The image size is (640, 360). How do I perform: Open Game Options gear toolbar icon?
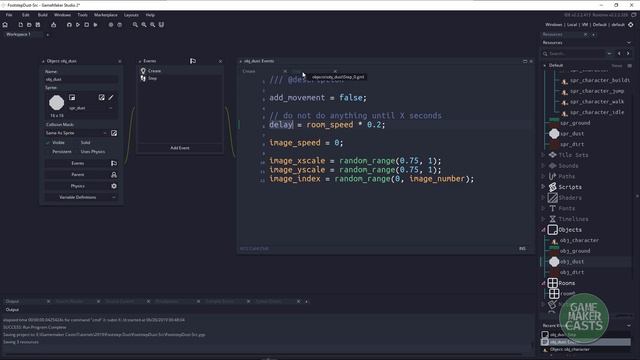111,25
